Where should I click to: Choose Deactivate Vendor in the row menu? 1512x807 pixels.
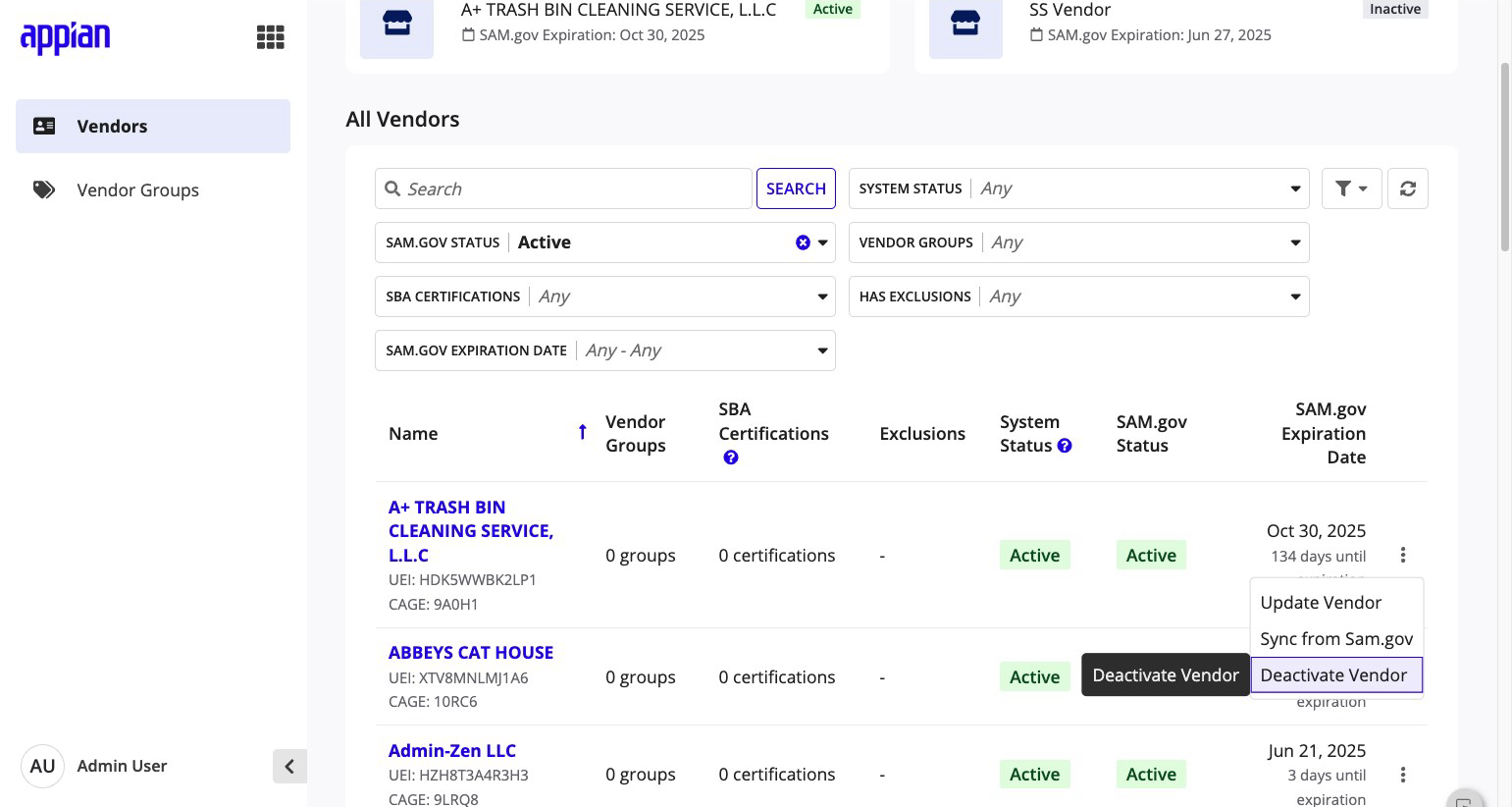(1336, 675)
